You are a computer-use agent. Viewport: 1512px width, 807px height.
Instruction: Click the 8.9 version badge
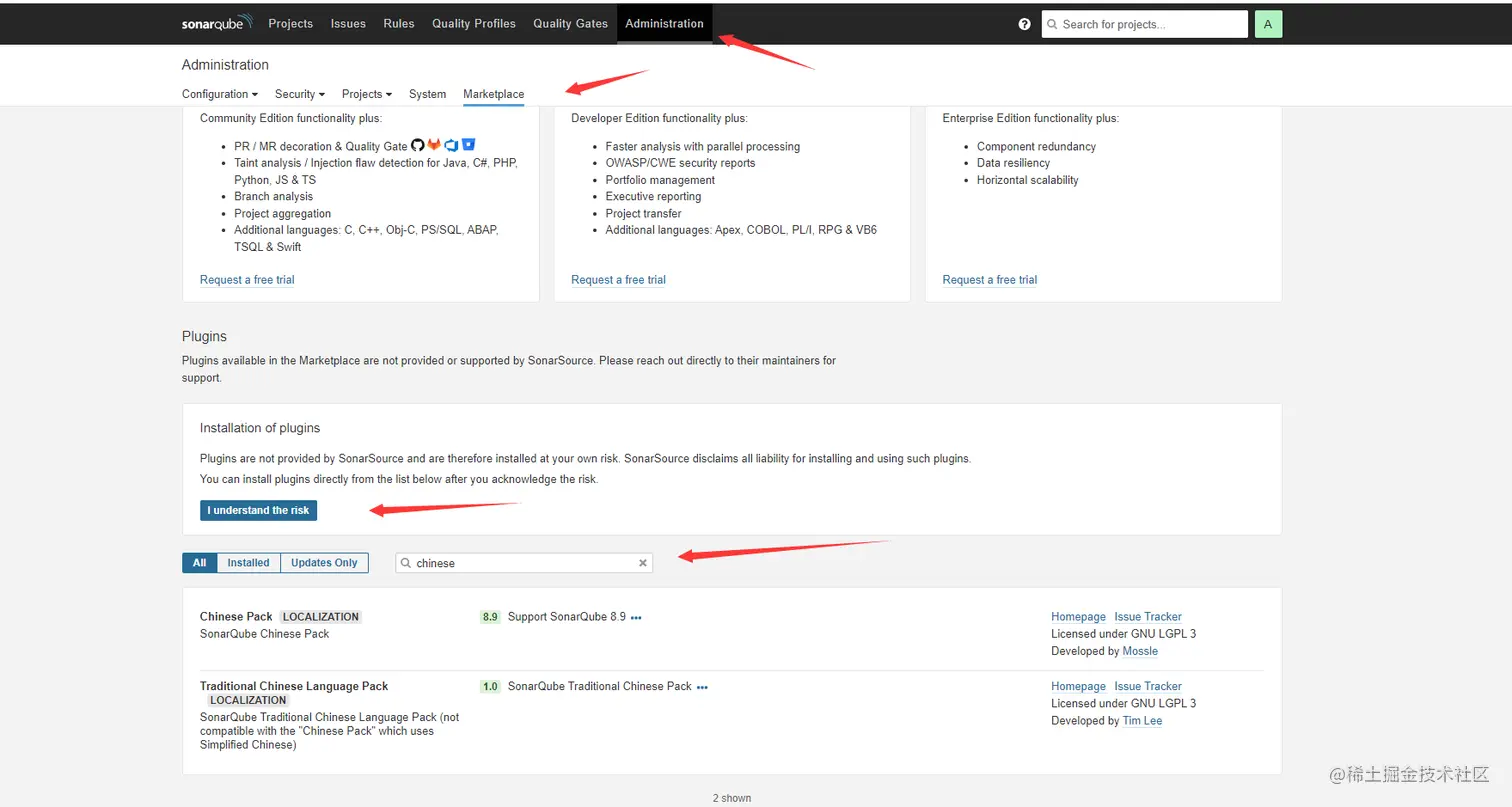coord(490,617)
